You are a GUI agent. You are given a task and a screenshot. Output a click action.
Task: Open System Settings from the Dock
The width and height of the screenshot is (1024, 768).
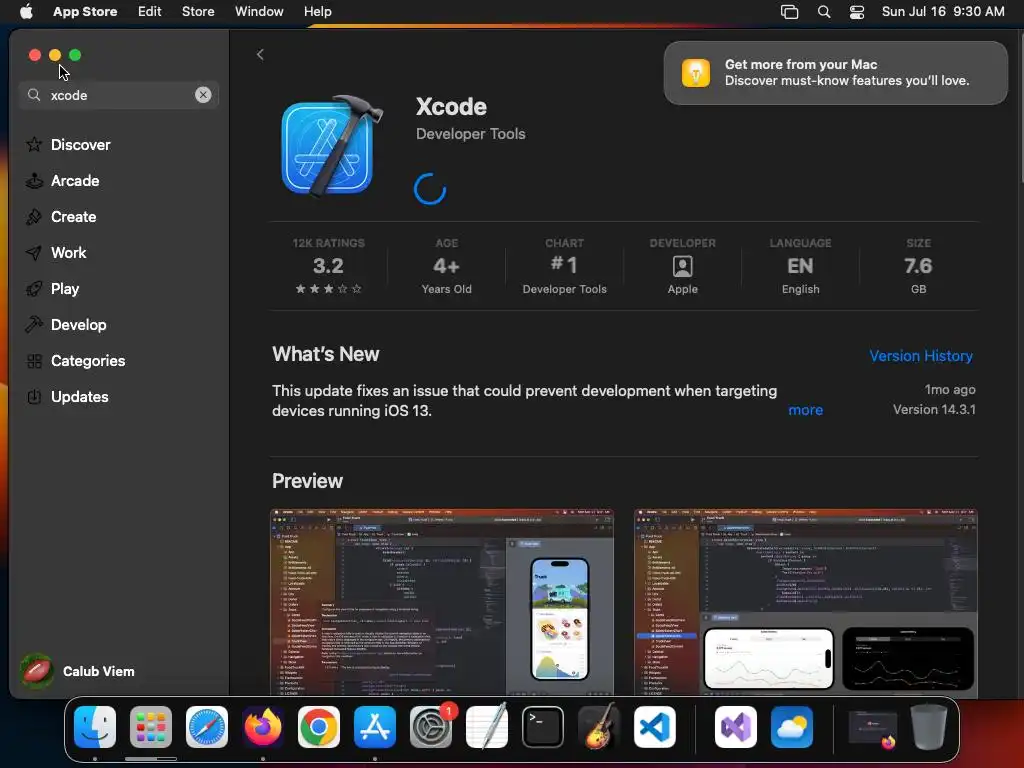click(431, 727)
